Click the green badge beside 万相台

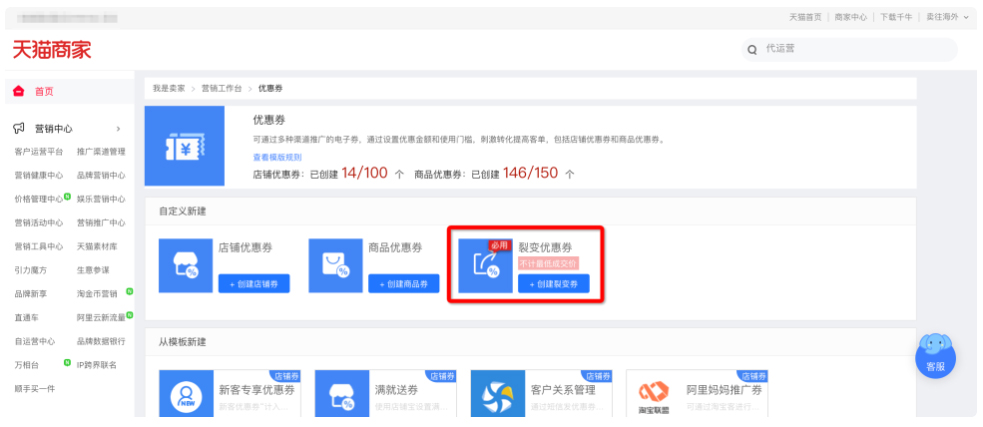tap(66, 362)
